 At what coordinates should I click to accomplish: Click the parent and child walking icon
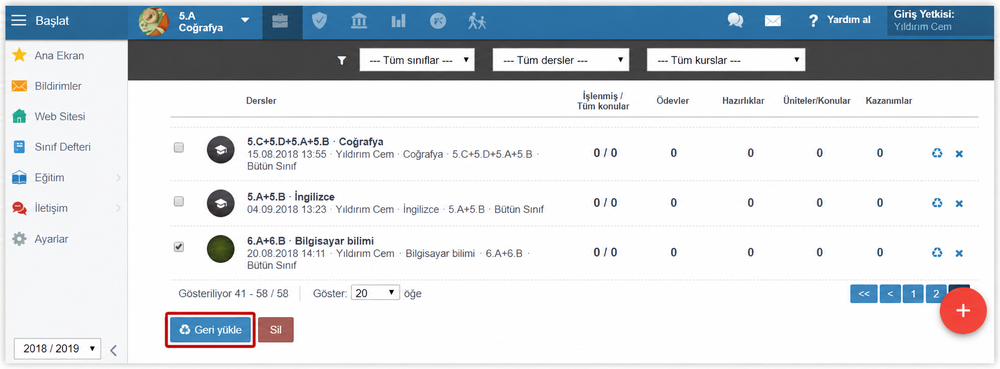[x=476, y=21]
